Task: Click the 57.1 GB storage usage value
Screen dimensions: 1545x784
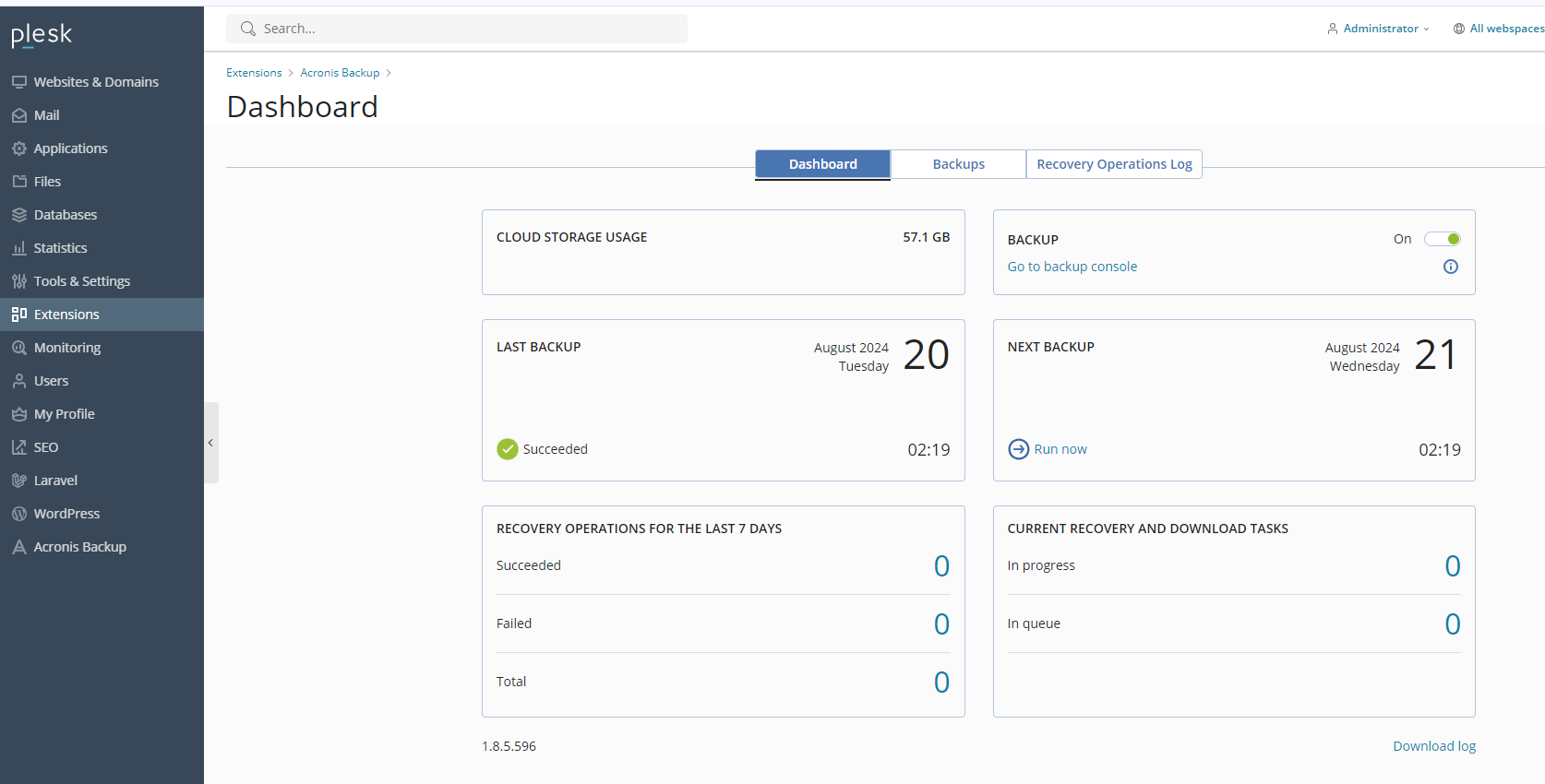Action: [x=927, y=237]
